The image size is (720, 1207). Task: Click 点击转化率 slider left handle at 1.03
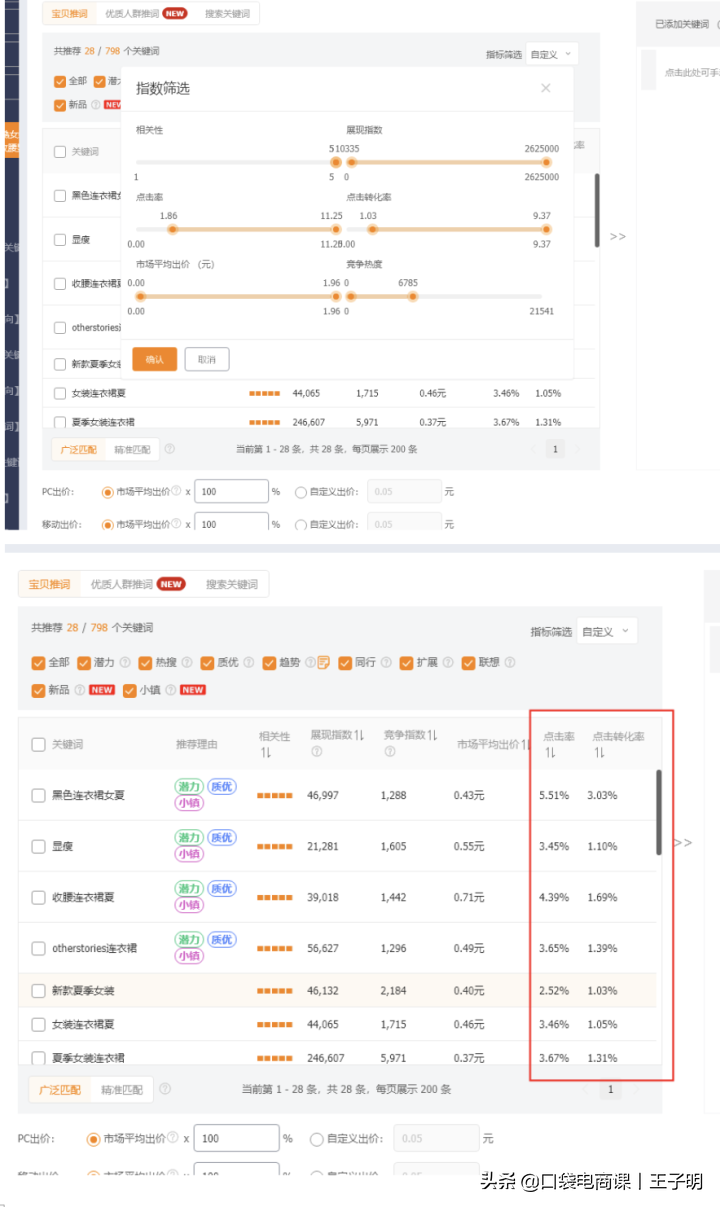(373, 229)
